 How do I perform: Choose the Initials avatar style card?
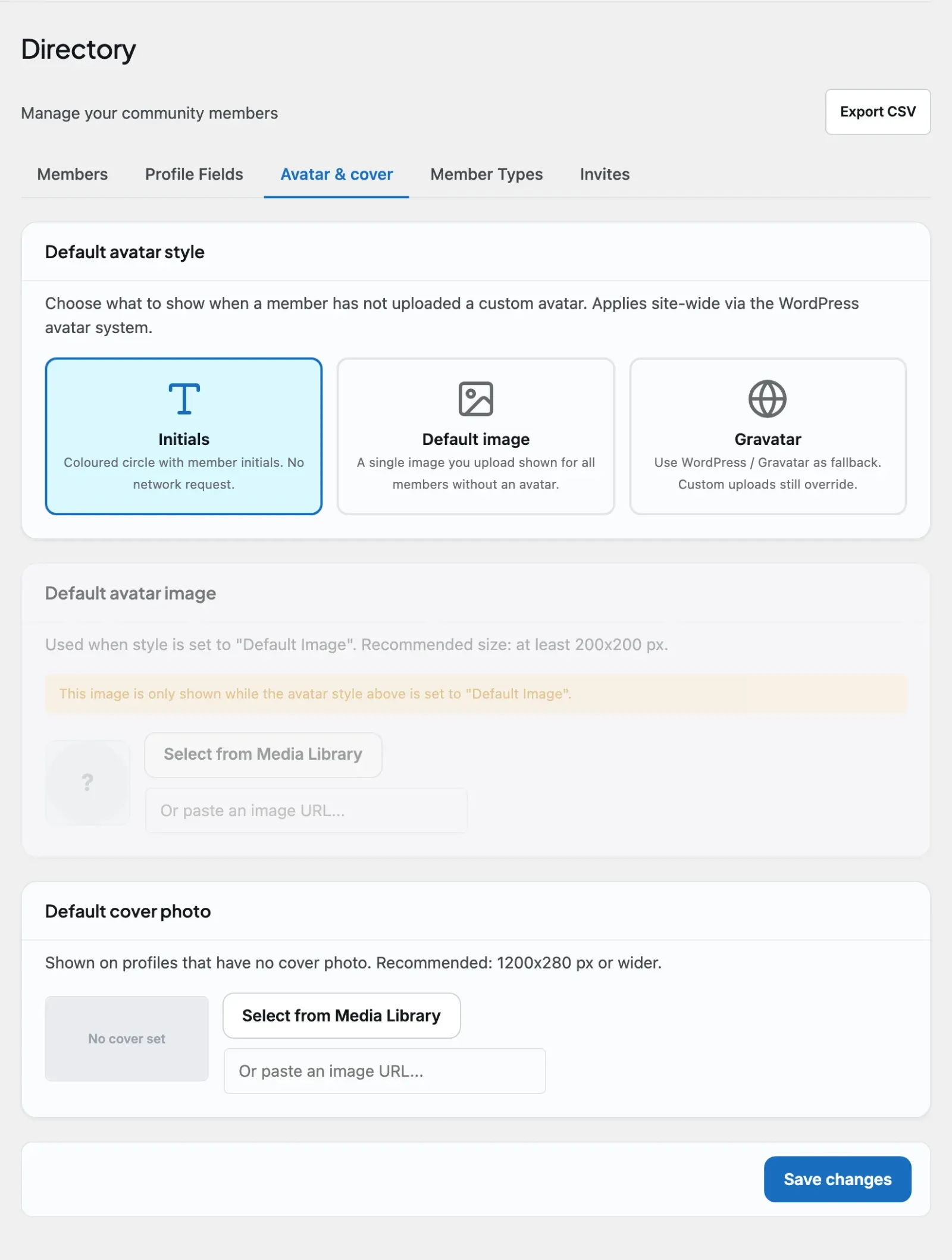(184, 436)
